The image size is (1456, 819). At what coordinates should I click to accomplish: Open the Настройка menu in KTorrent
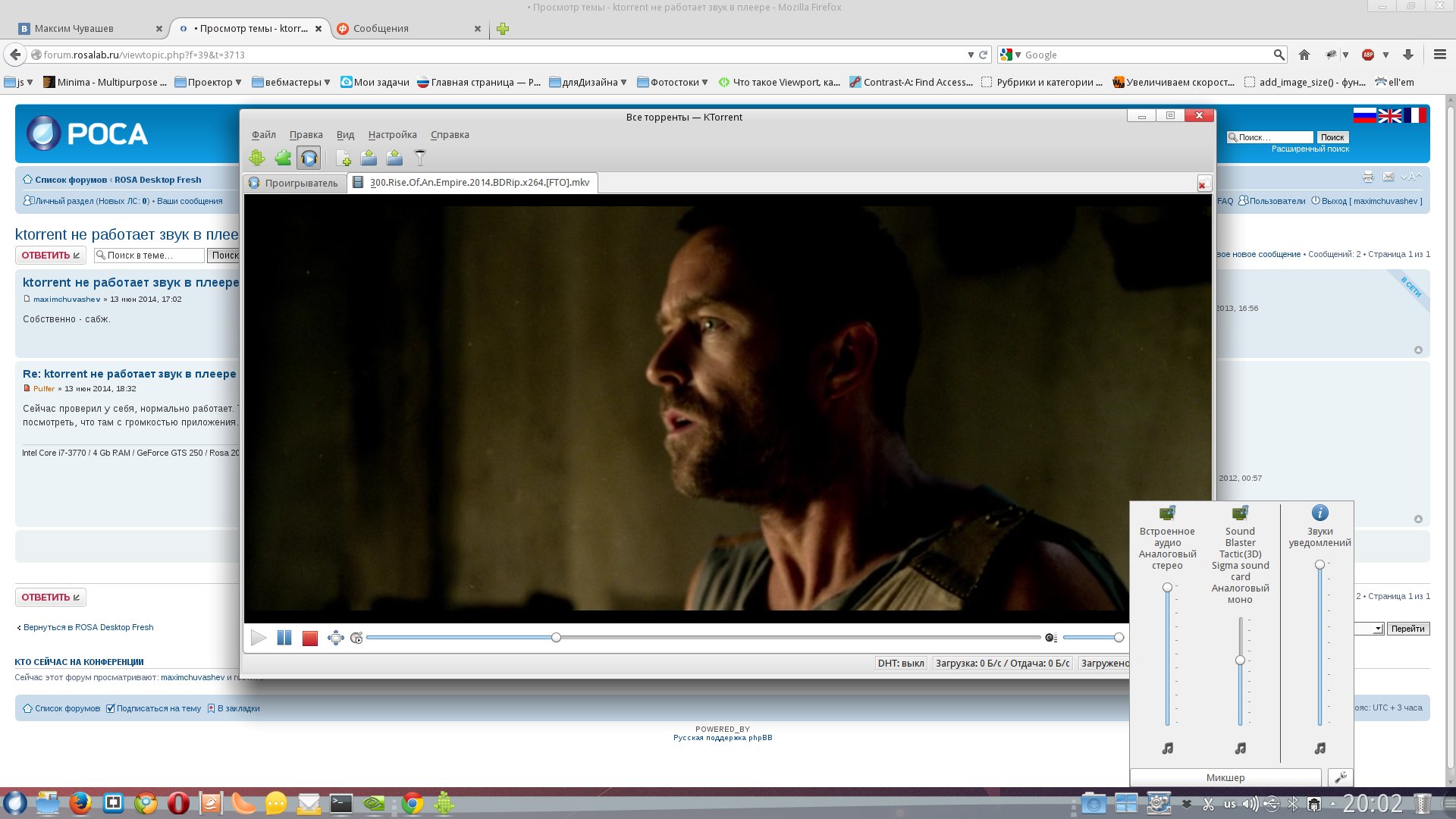[x=392, y=135]
